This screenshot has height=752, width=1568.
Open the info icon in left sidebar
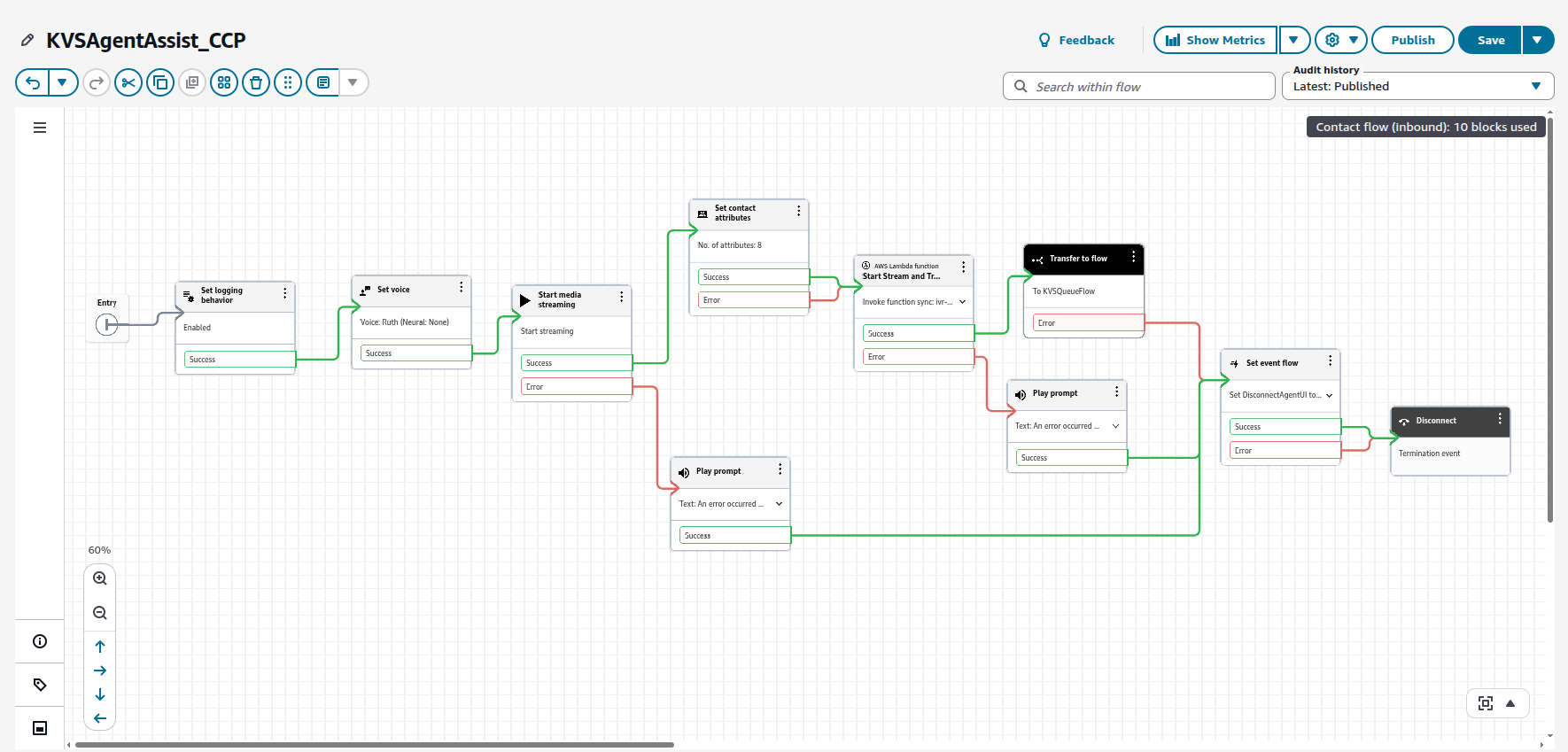click(x=40, y=641)
